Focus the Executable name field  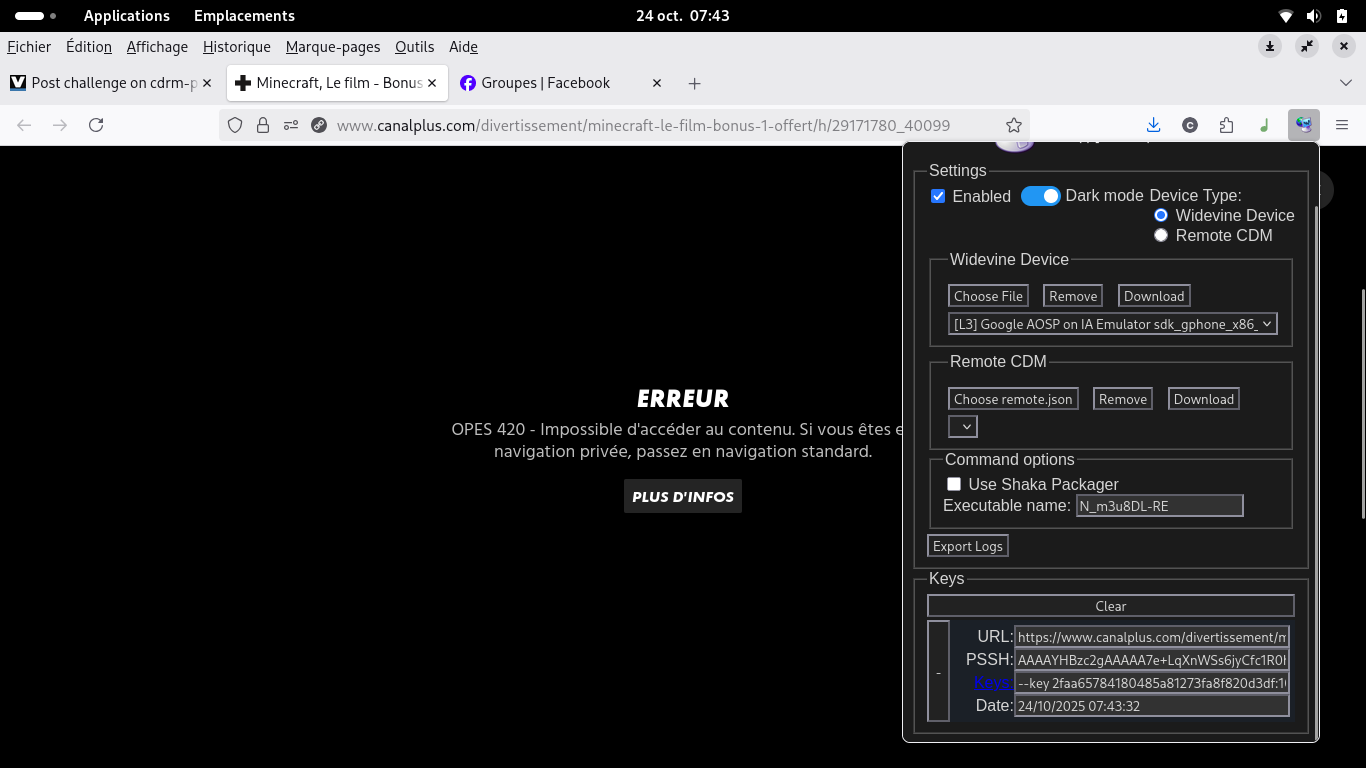[1160, 506]
